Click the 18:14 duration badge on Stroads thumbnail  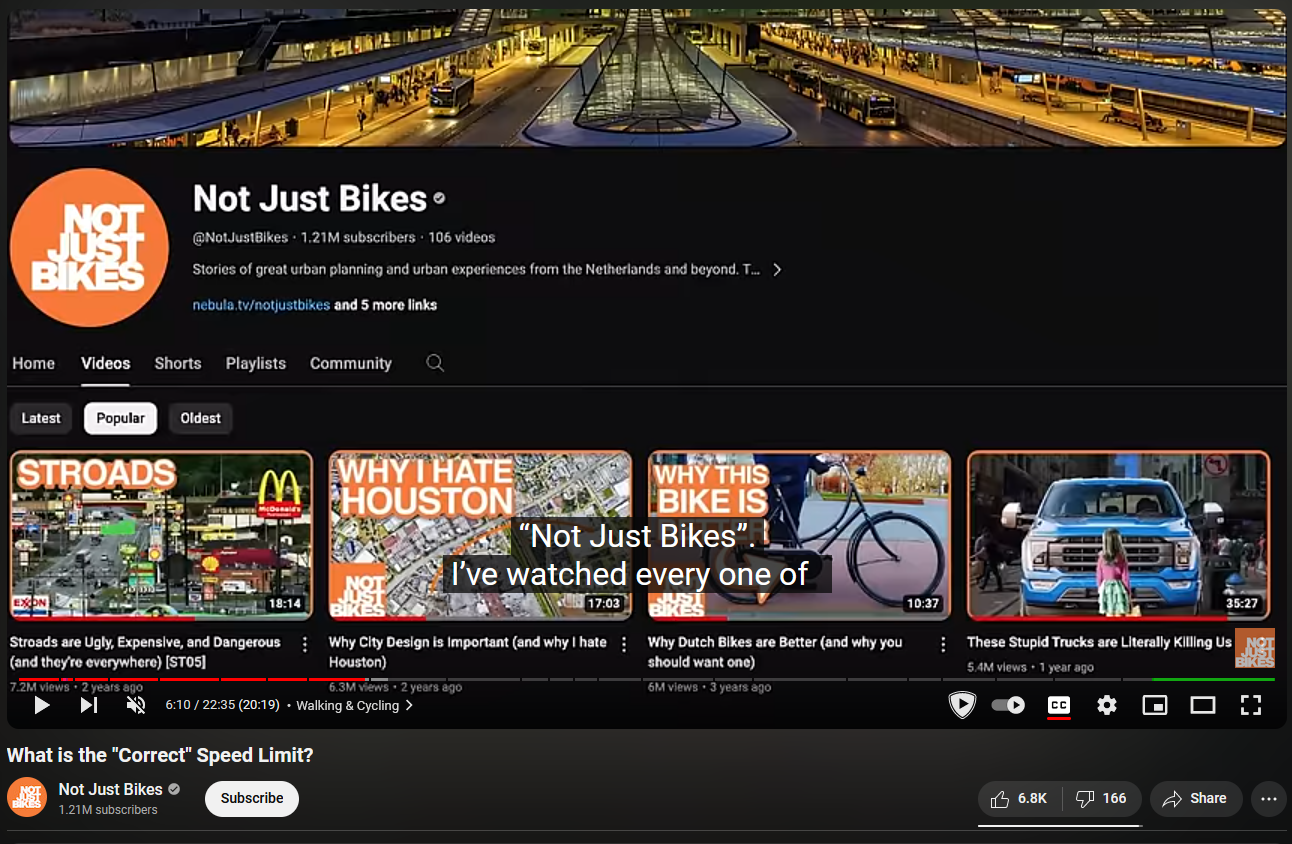[285, 604]
